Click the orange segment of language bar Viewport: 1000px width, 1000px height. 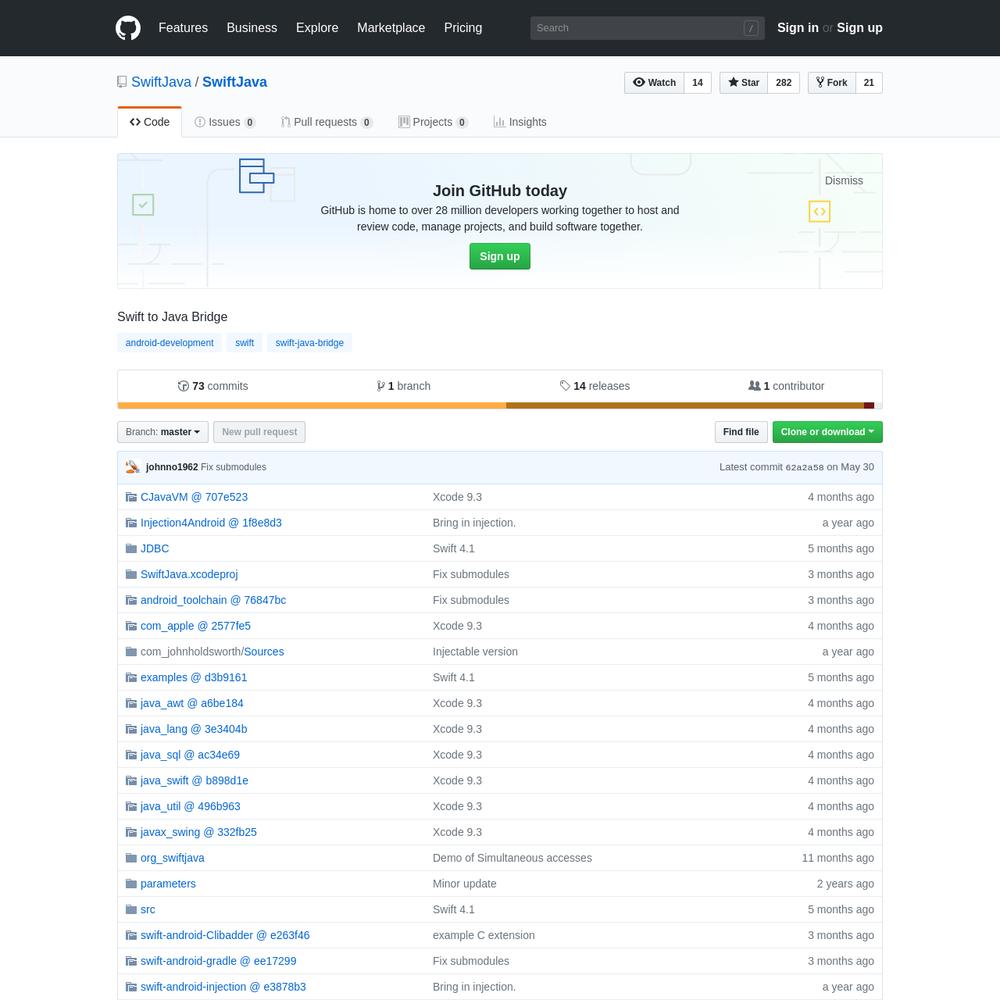pyautogui.click(x=312, y=406)
